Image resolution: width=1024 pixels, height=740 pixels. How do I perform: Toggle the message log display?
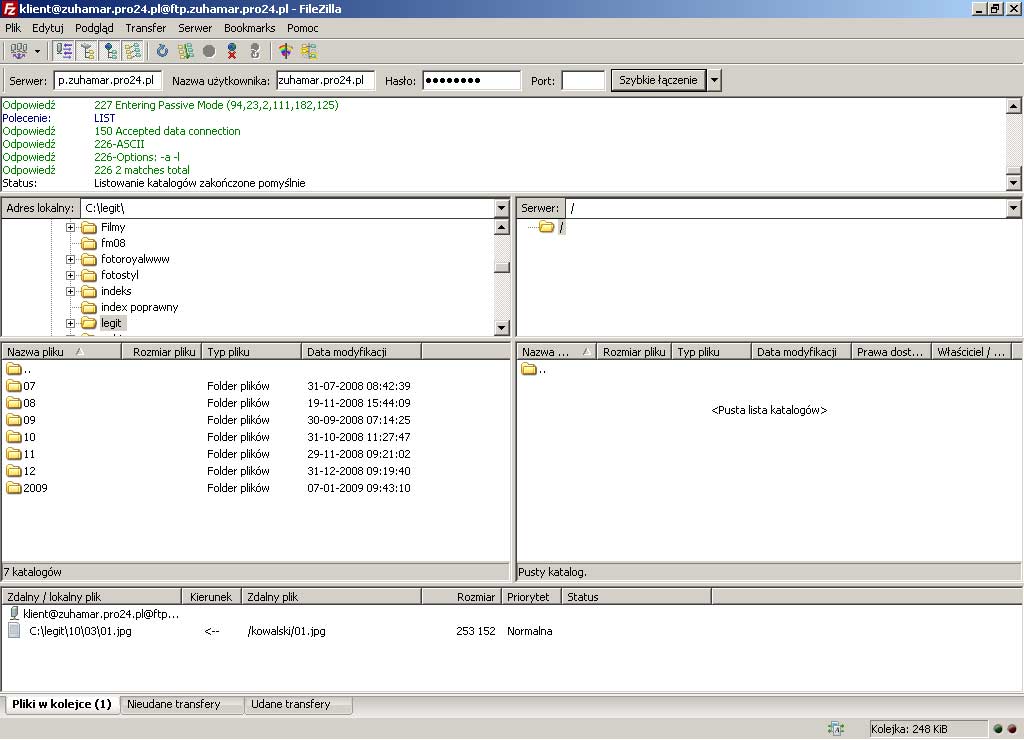(64, 51)
